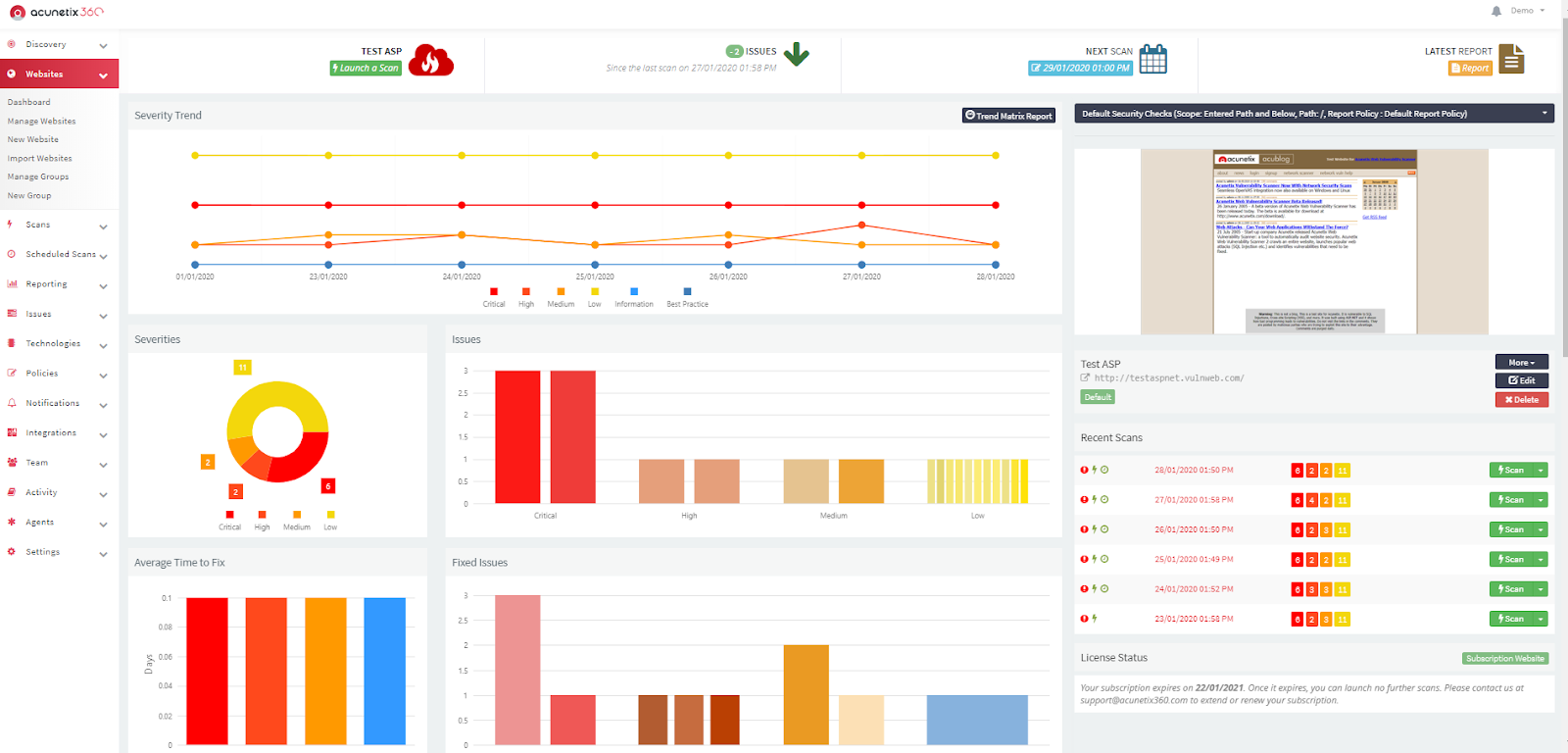Click the Acunetix 360 logo
This screenshot has height=753, width=1568.
[56, 12]
